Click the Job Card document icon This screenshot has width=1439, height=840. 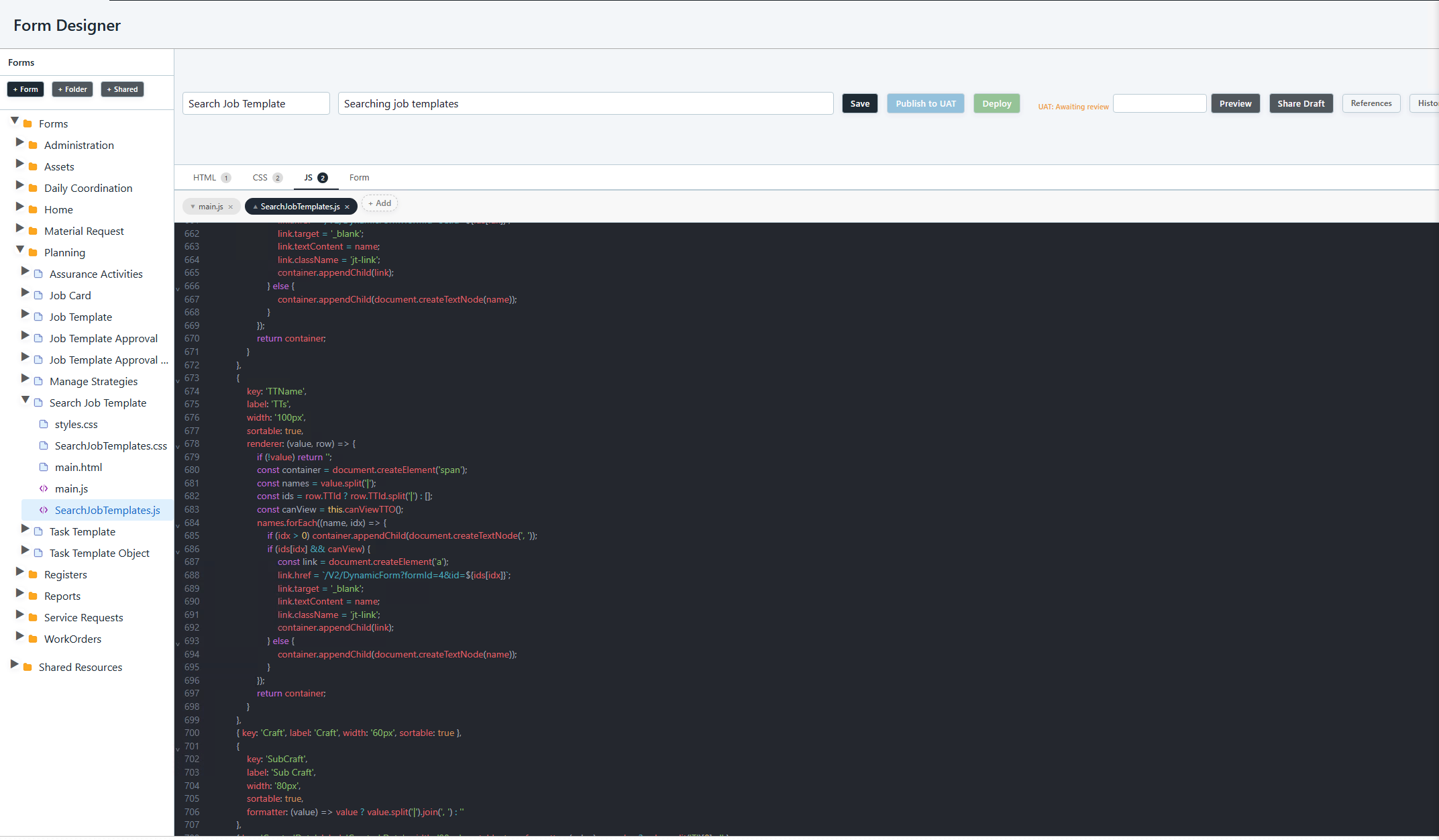coord(39,295)
